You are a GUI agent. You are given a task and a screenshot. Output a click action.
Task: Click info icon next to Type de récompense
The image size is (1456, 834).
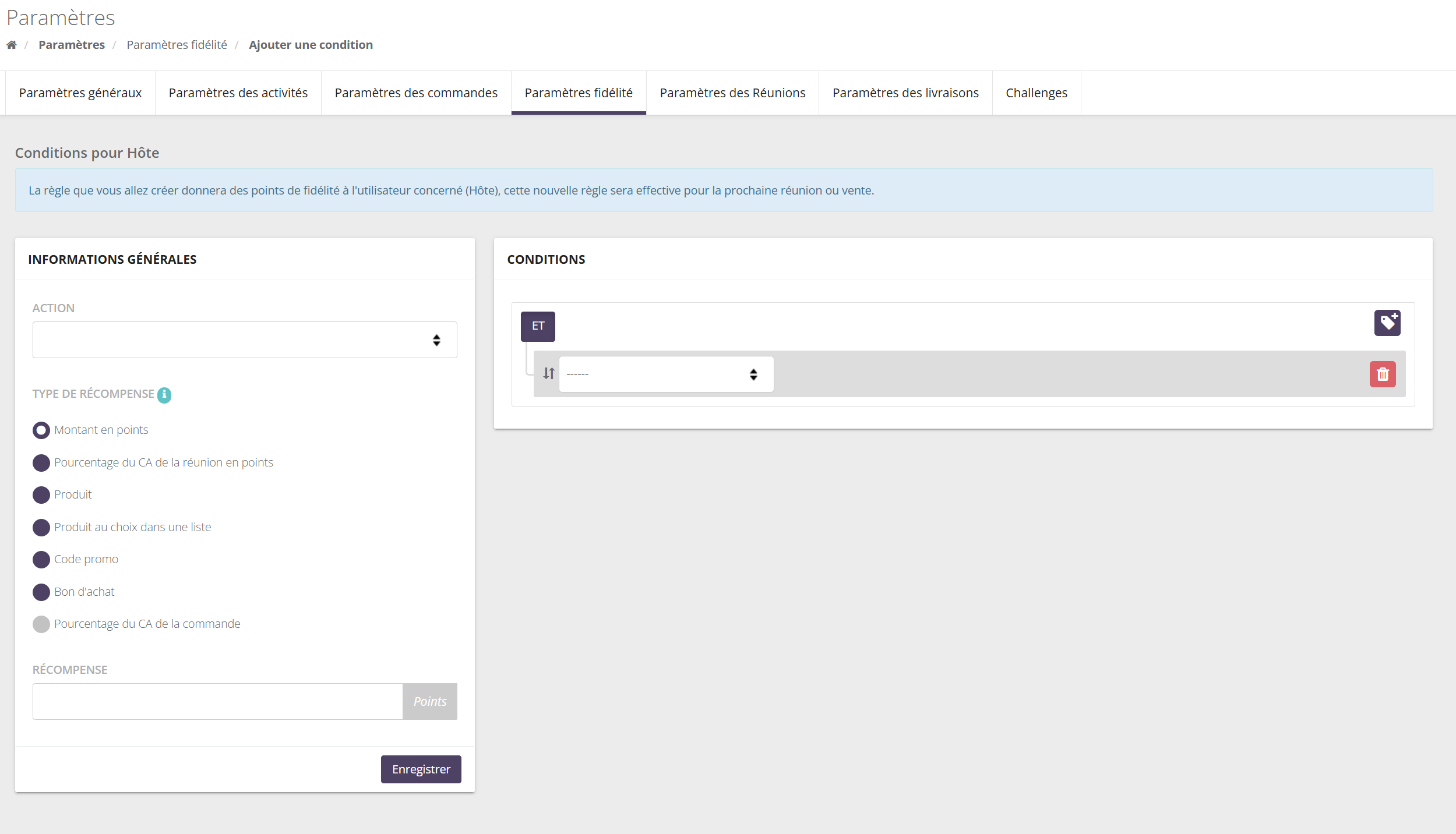(164, 395)
